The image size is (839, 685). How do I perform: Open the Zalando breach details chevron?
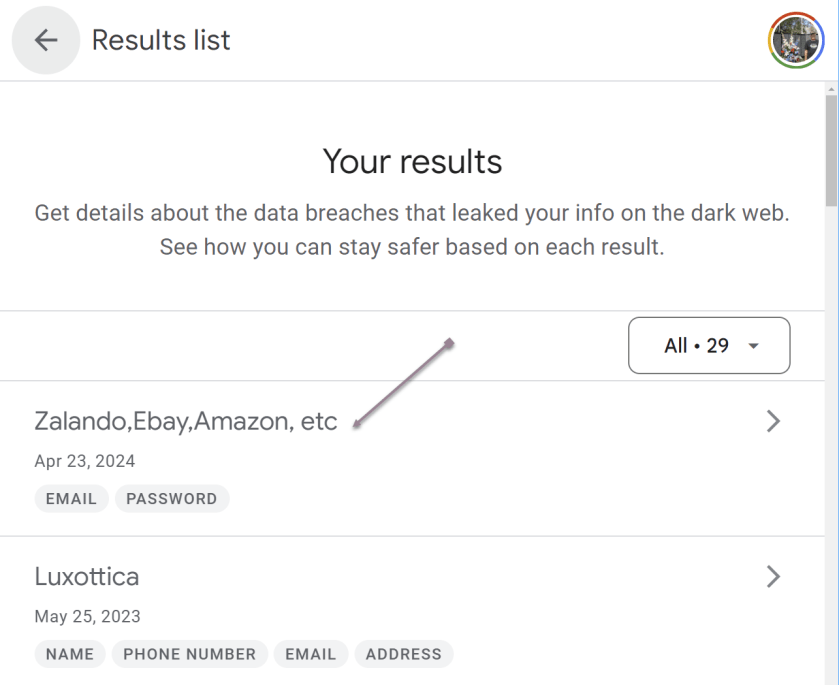[x=772, y=422]
